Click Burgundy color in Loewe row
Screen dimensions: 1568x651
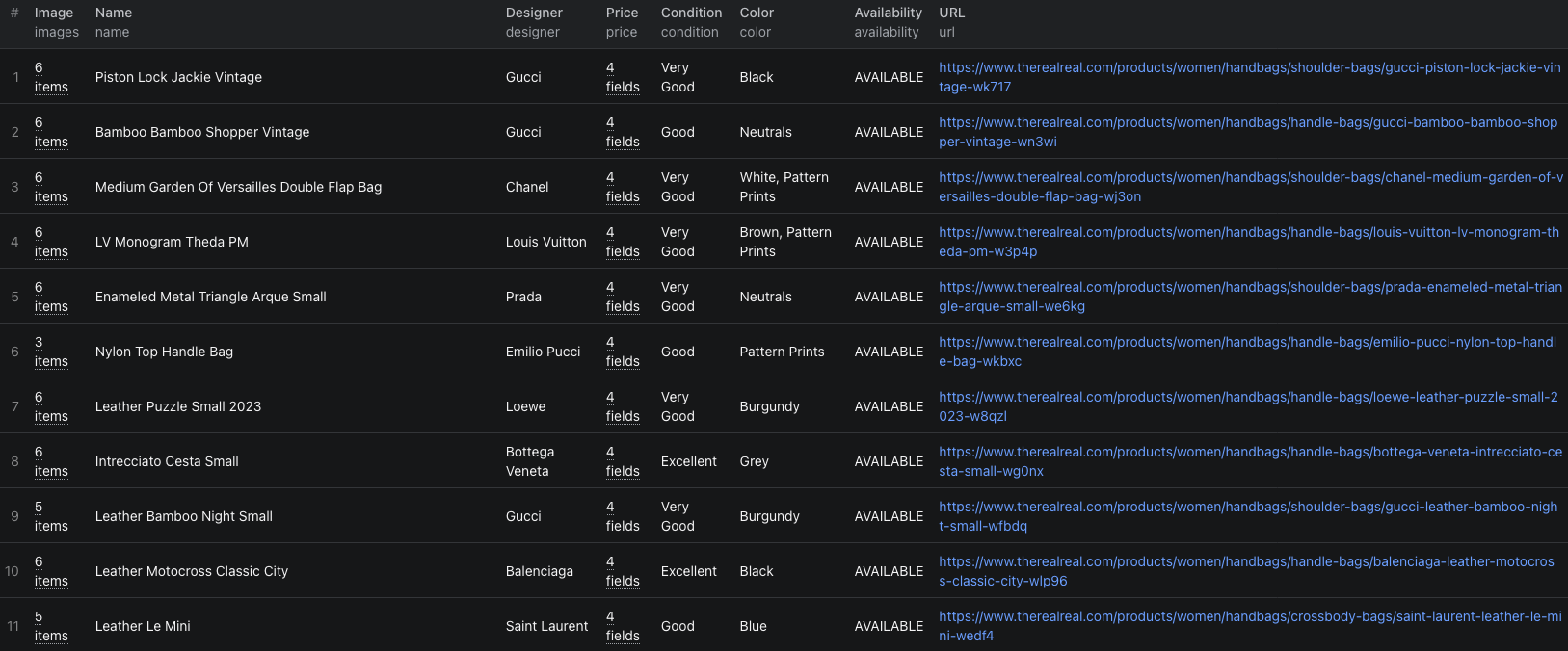click(x=769, y=406)
